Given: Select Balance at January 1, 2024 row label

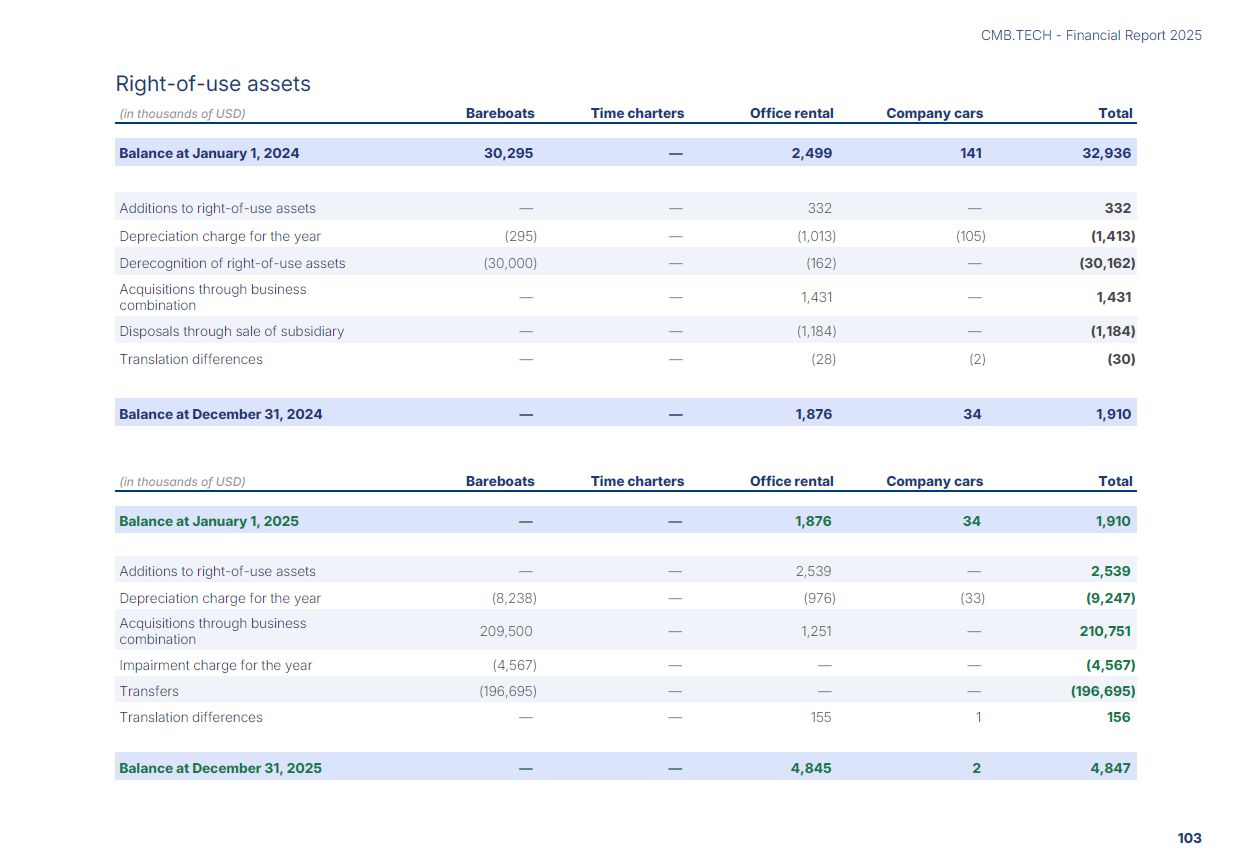Looking at the screenshot, I should (x=209, y=153).
